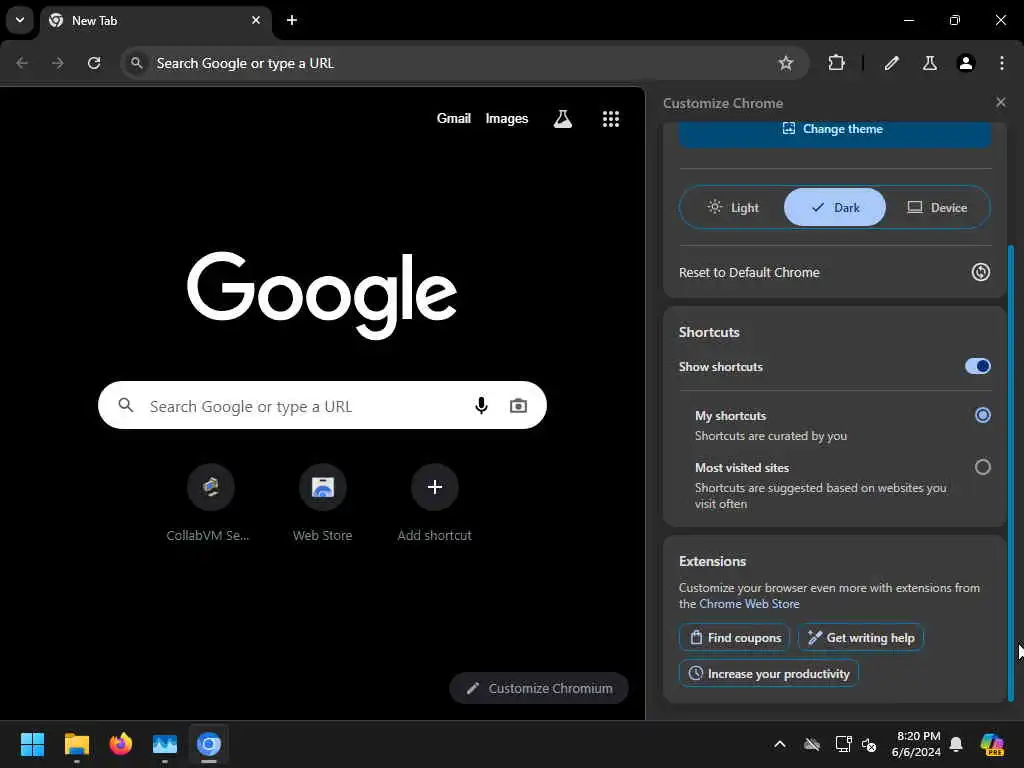
Task: Click the Get writing help chip
Action: (x=861, y=637)
